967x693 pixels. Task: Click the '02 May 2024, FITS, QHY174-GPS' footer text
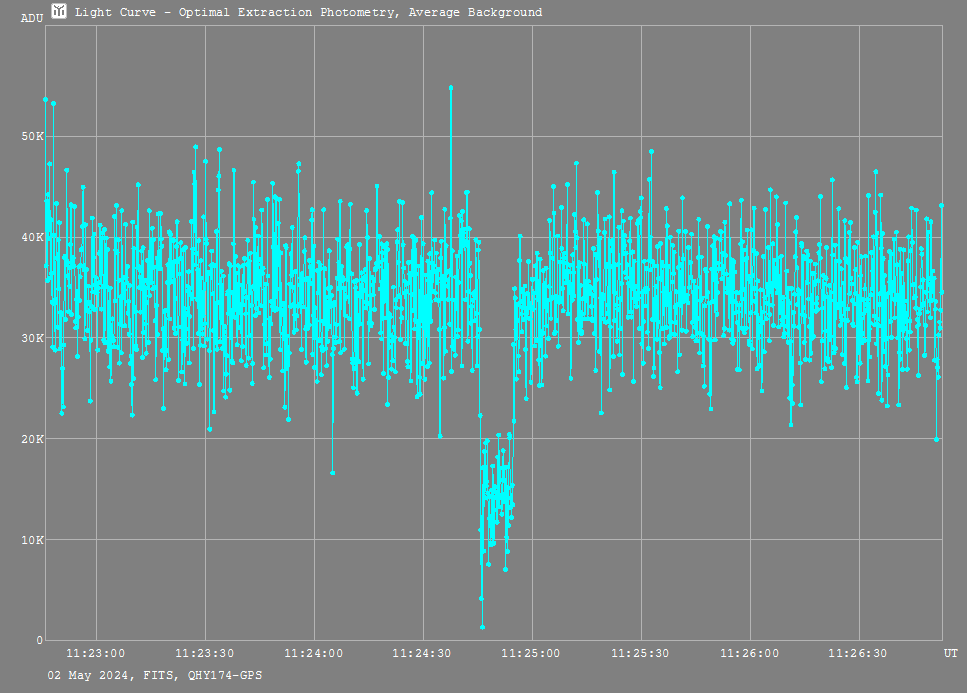pyautogui.click(x=155, y=676)
